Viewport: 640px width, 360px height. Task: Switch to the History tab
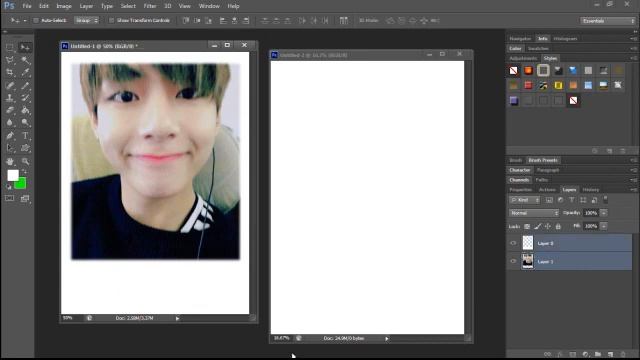coord(591,190)
